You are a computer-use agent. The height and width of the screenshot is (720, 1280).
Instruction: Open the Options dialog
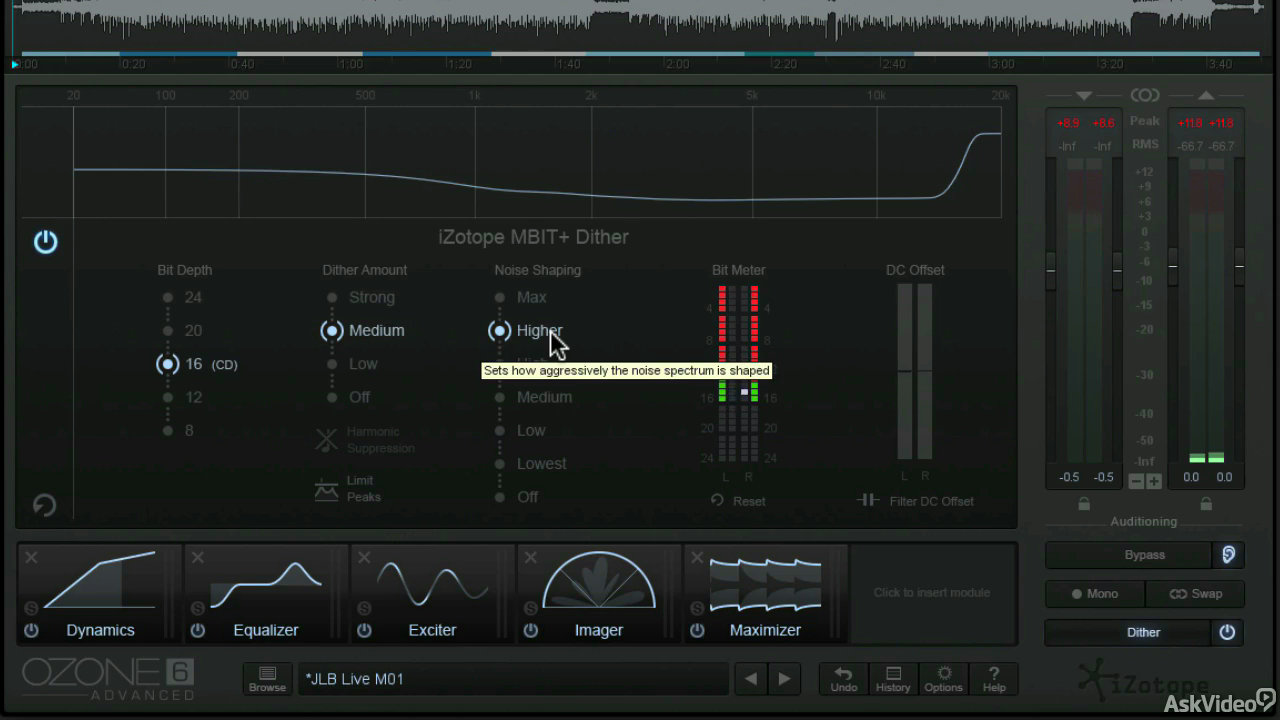tap(943, 679)
